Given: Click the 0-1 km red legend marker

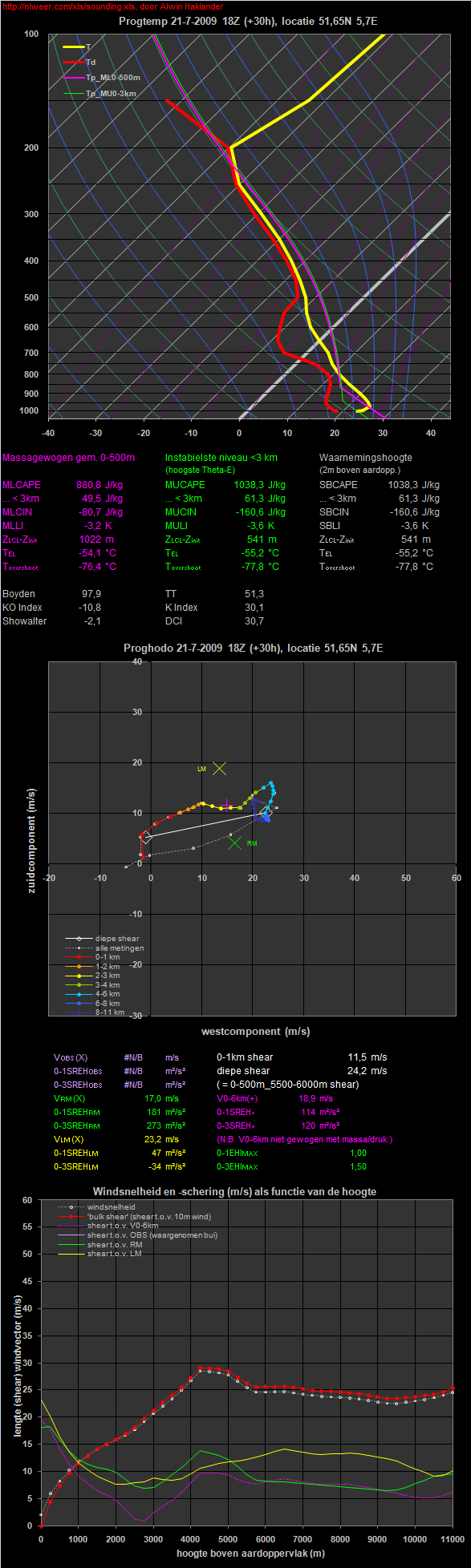Looking at the screenshot, I should [x=79, y=957].
